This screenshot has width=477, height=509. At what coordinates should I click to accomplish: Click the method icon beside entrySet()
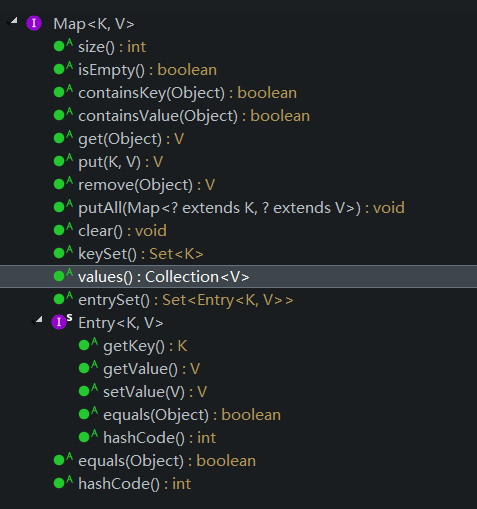(63, 298)
